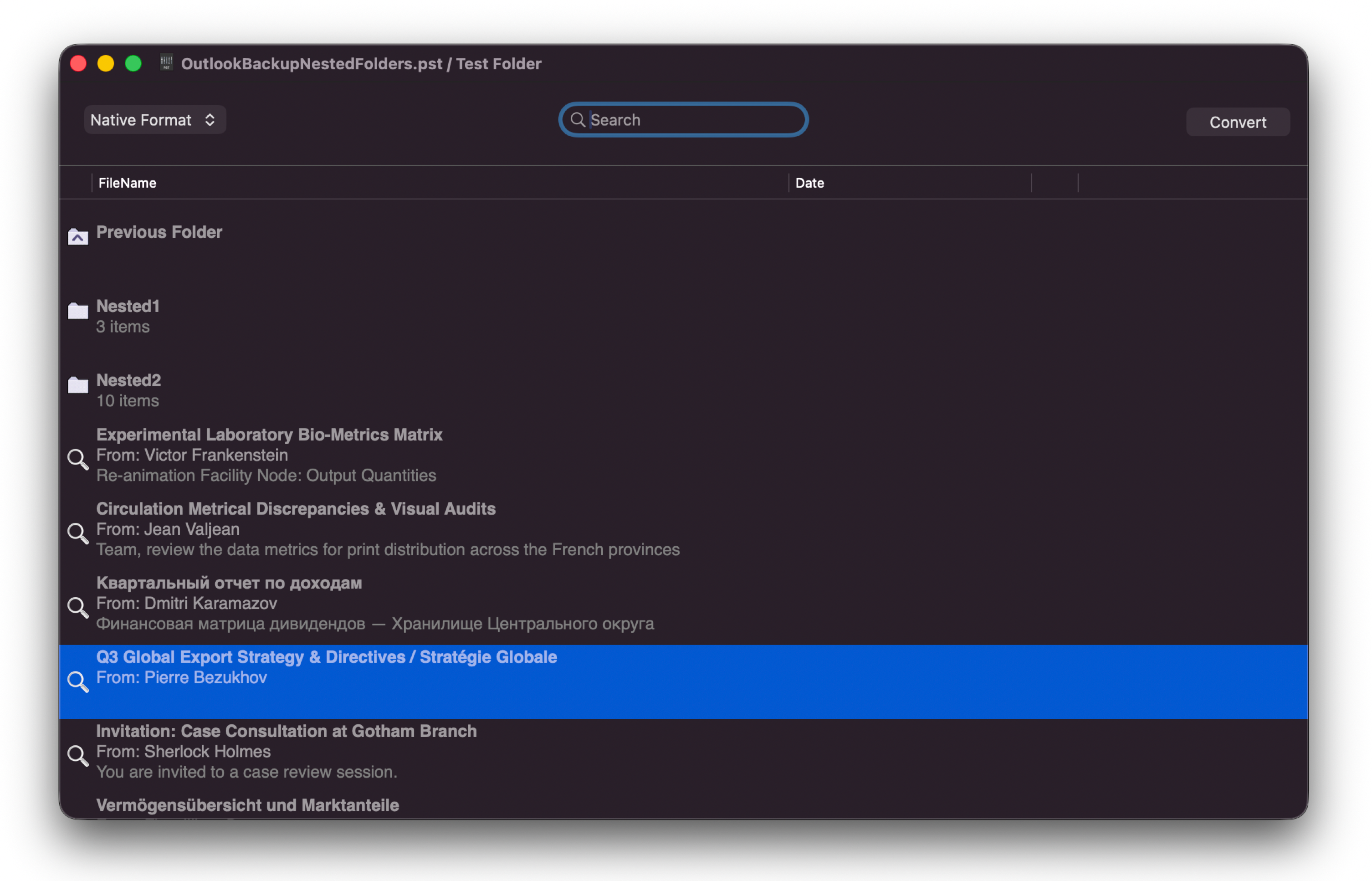Click the Previous Folder up-arrow icon
1372x881 pixels.
pos(78,236)
